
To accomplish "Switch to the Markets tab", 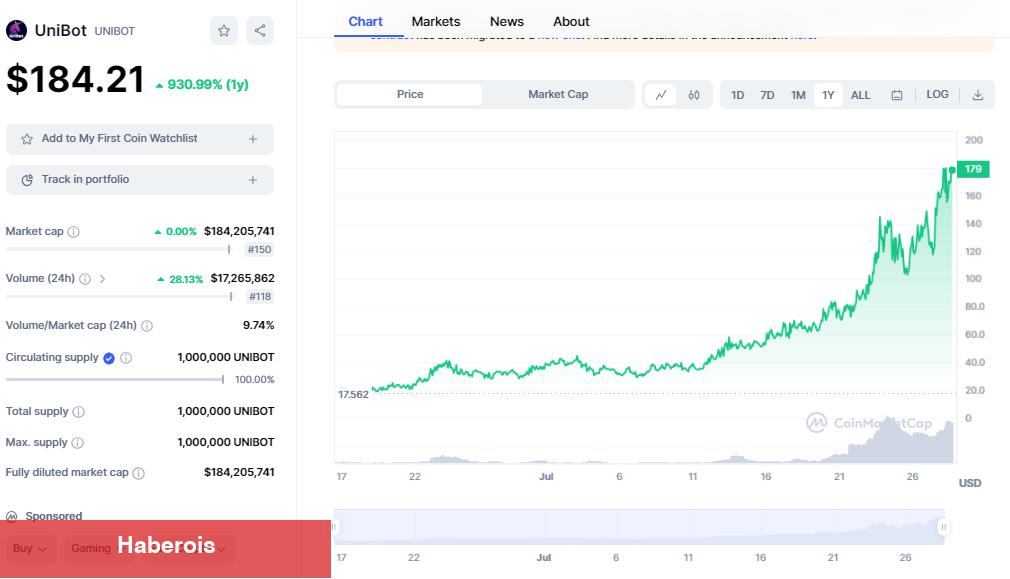I will click(x=435, y=21).
